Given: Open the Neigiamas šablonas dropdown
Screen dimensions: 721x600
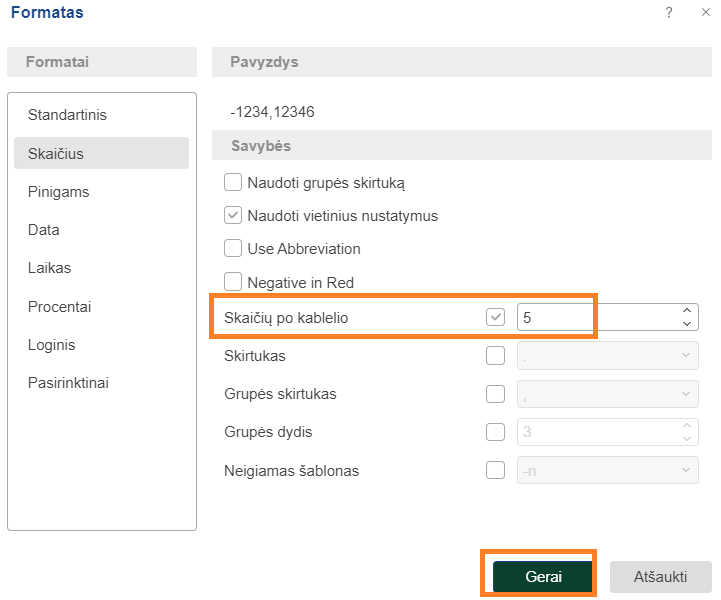Looking at the screenshot, I should tap(607, 470).
